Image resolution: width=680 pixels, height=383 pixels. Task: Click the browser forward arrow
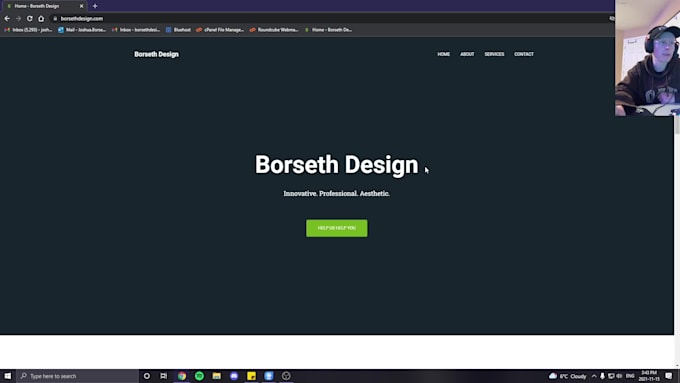[18, 19]
